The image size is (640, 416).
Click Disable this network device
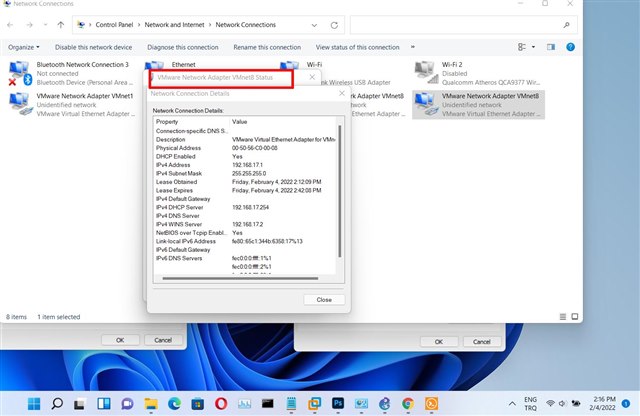[93, 47]
